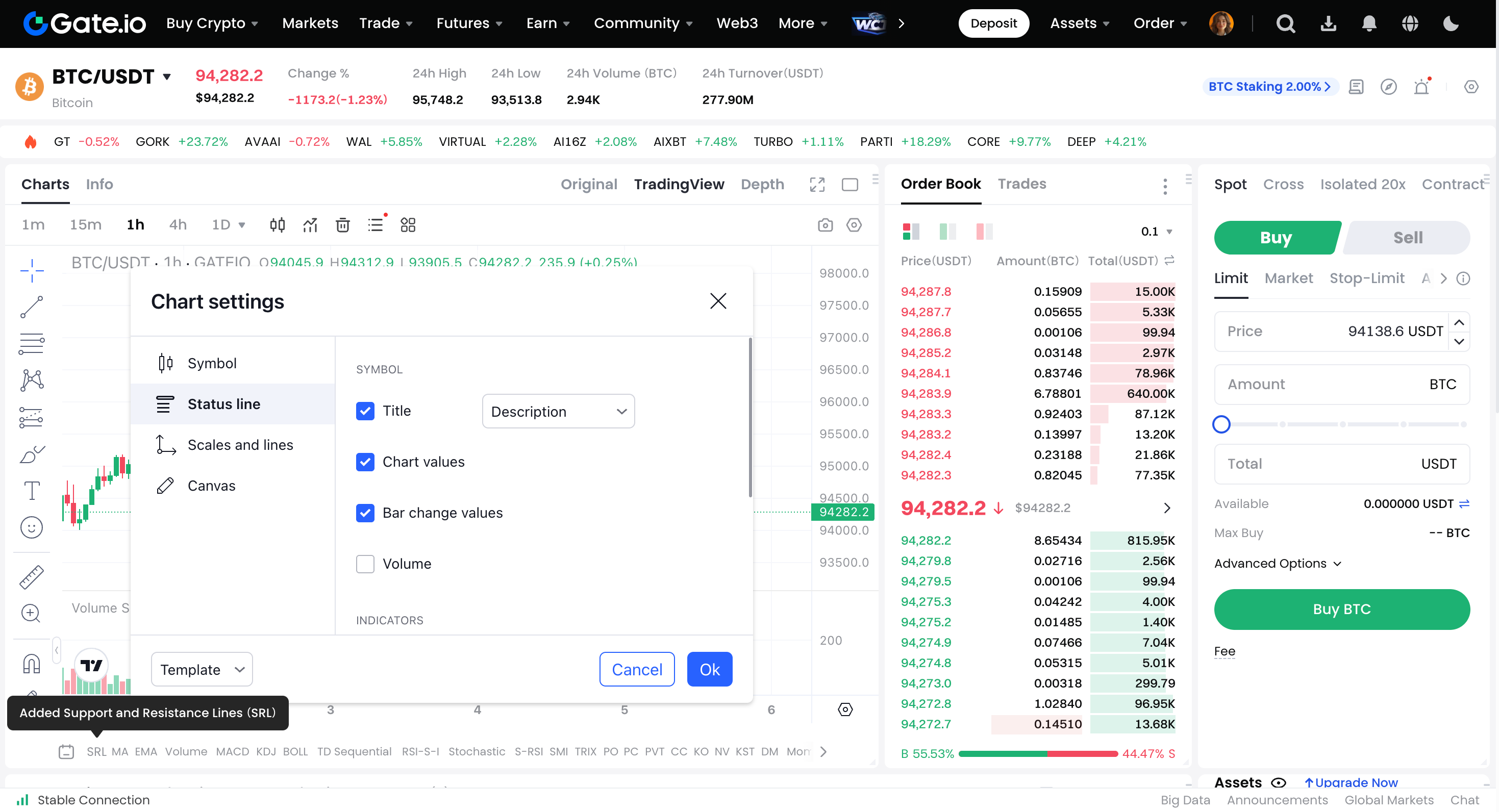Select the ruler measure tool
1499x812 pixels.
tap(32, 577)
